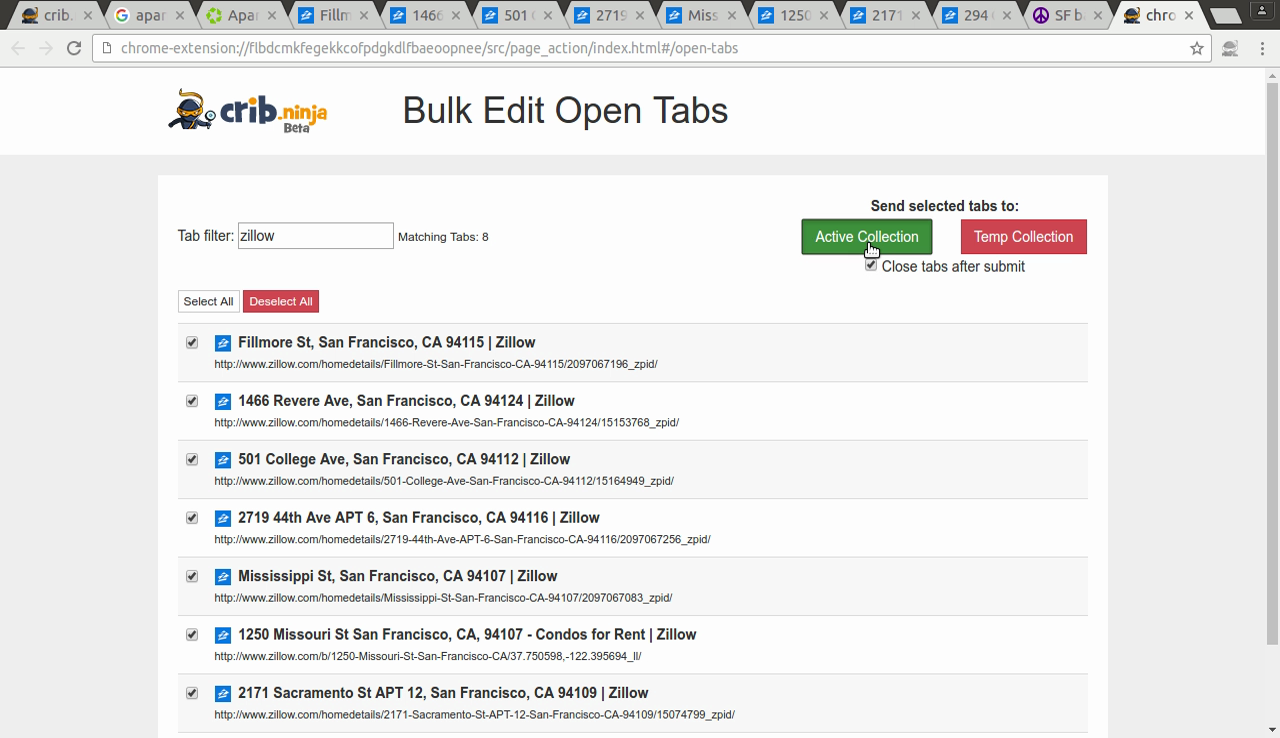
Task: Uncheck the Fillmore St listing checkbox
Action: click(192, 342)
